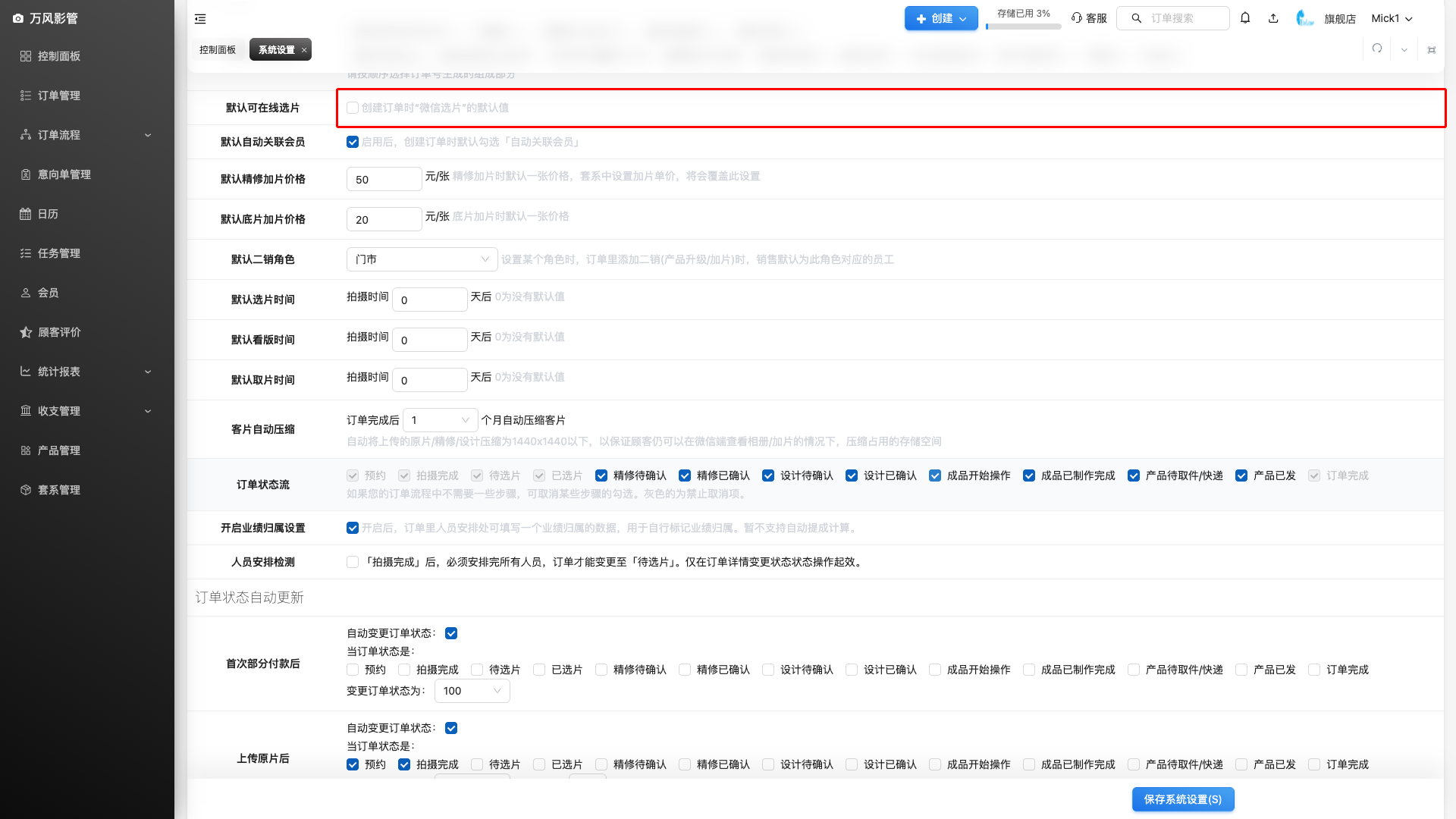
Task: Click the search magnifier icon
Action: 1137,18
